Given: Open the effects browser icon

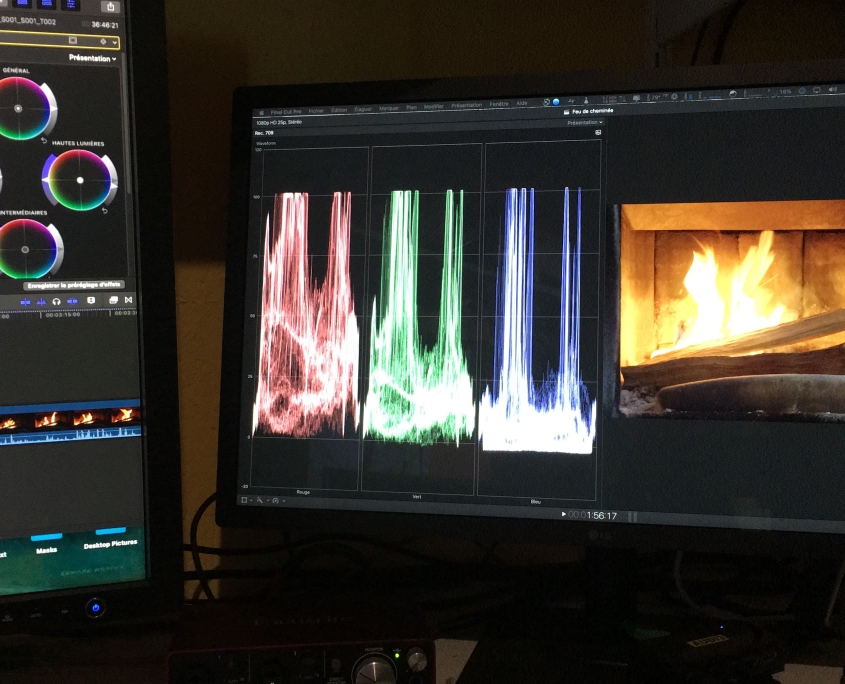Looking at the screenshot, I should point(113,300).
